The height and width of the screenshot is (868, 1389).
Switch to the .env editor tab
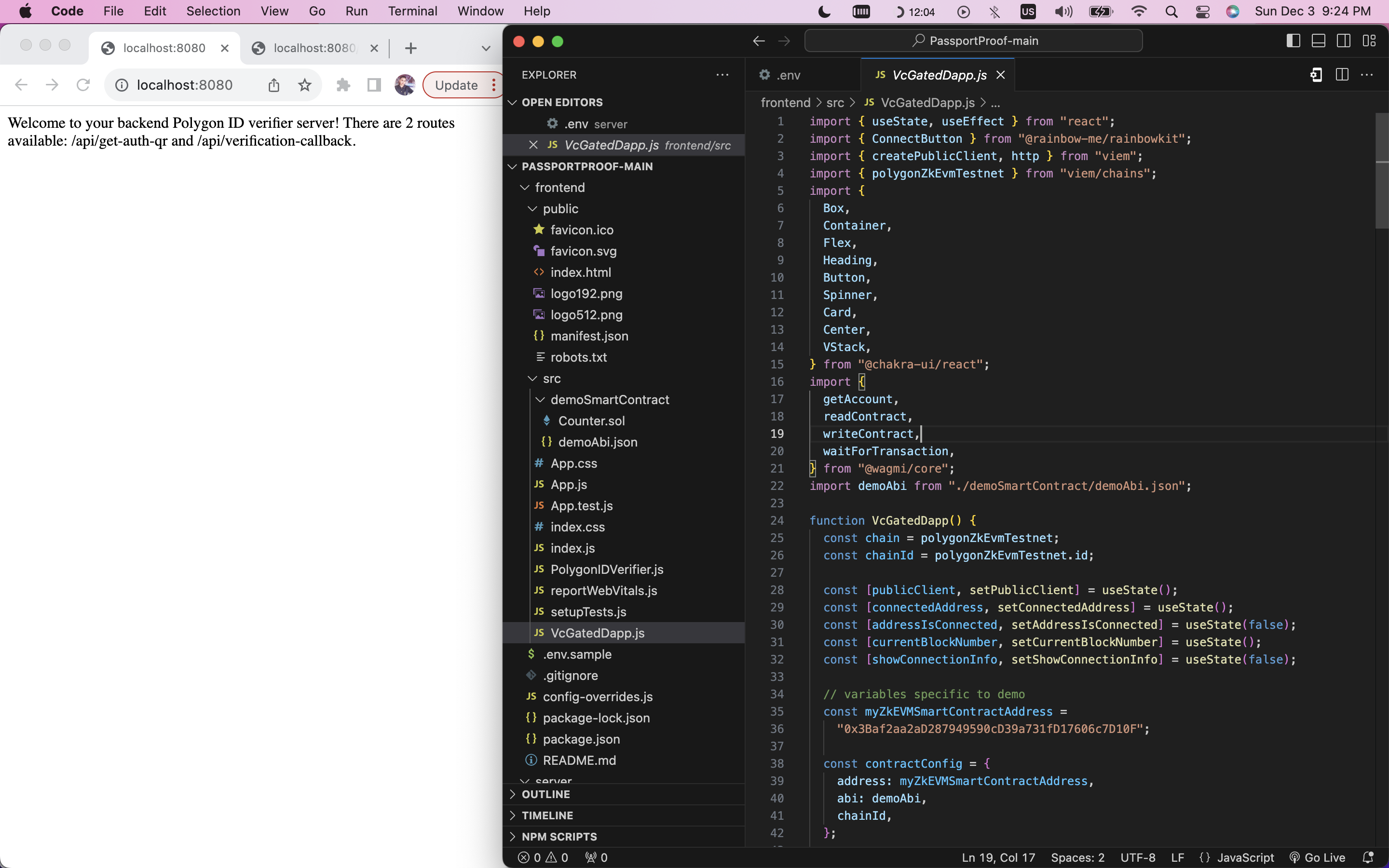click(788, 75)
